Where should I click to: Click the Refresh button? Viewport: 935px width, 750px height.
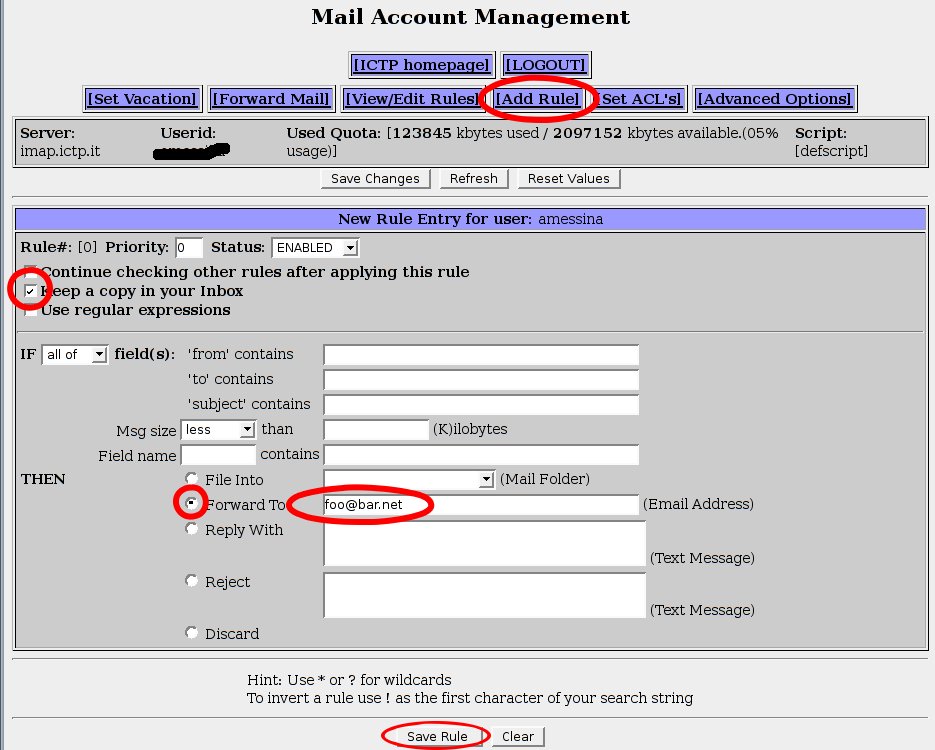click(473, 178)
